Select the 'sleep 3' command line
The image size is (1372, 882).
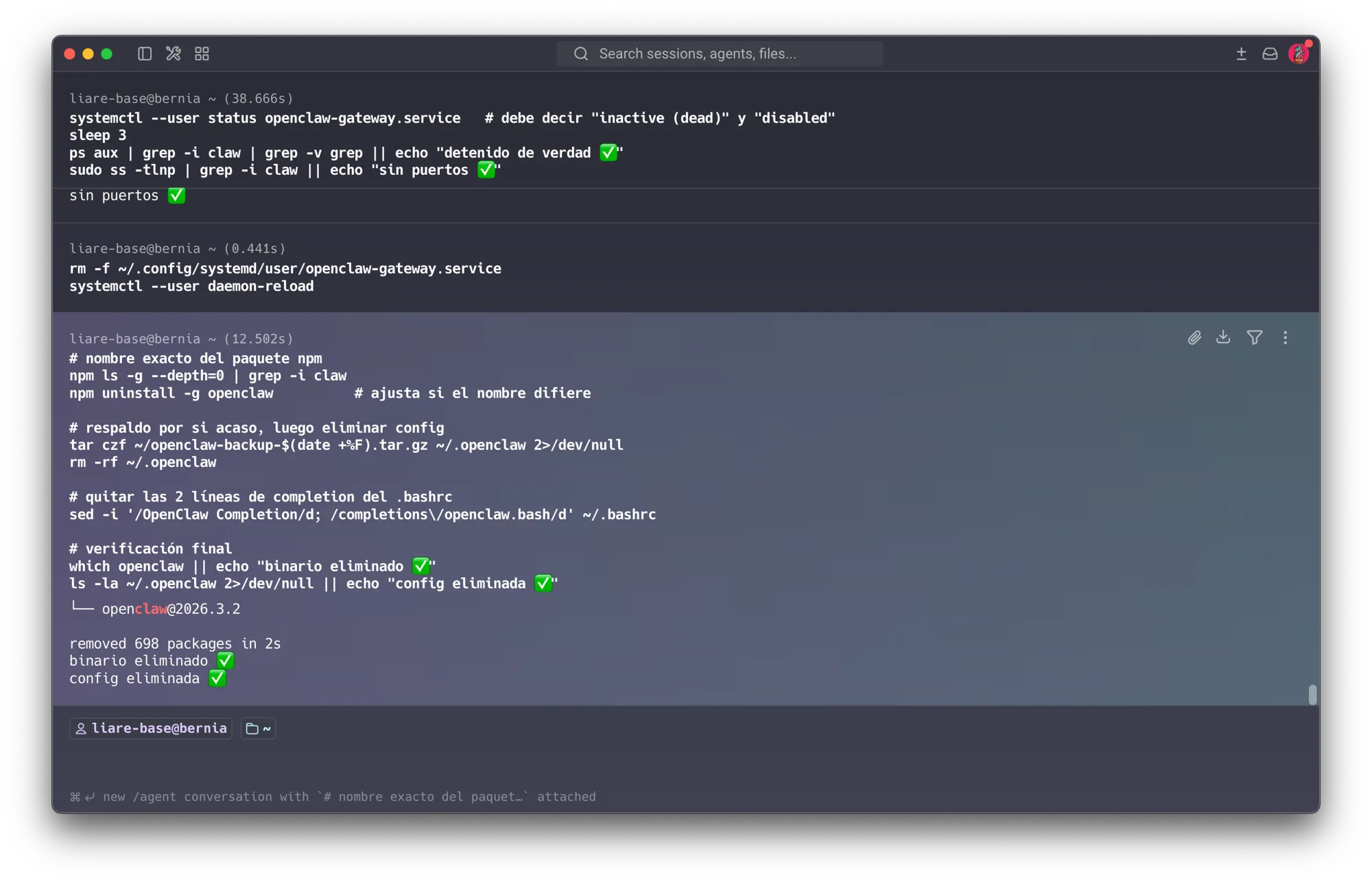coord(98,135)
